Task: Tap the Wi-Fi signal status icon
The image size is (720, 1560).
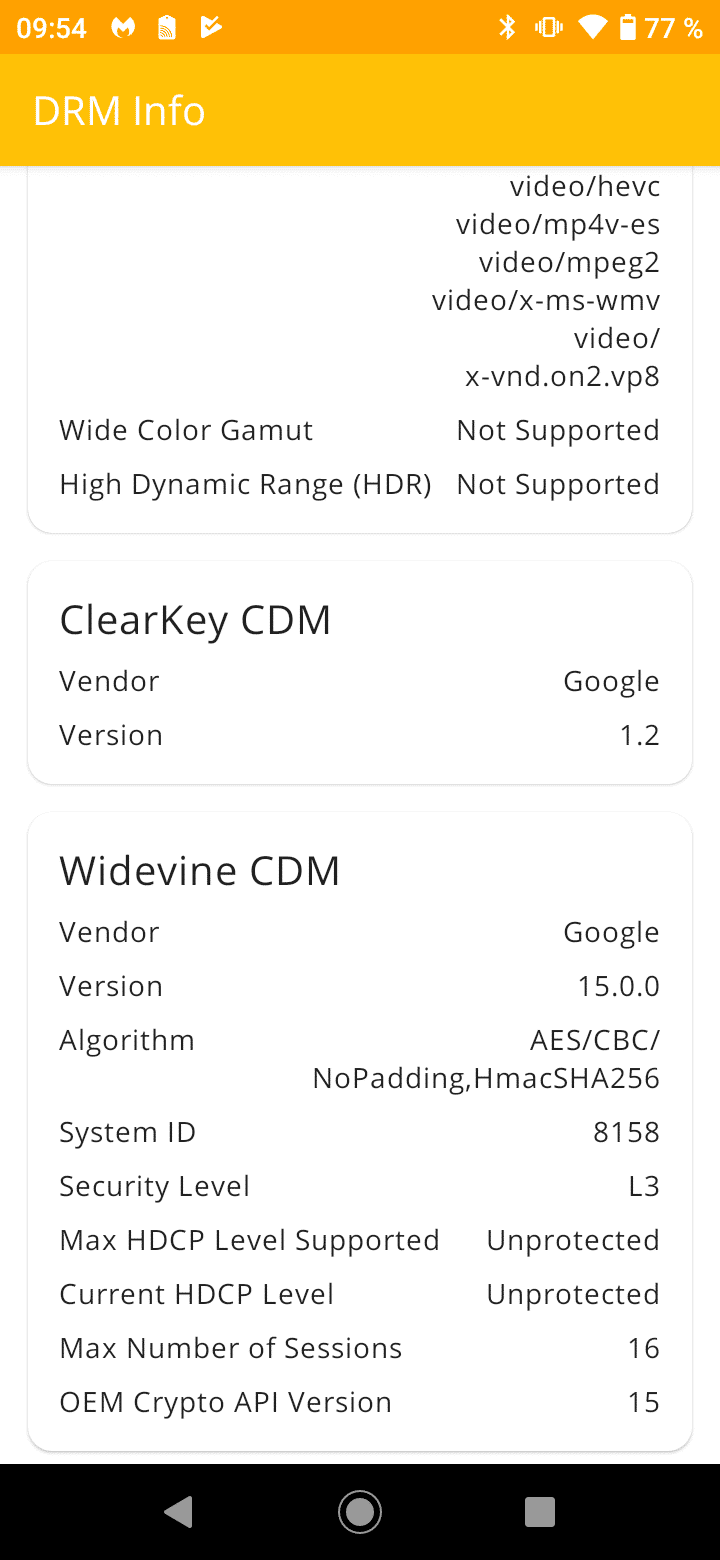Action: coord(593,28)
